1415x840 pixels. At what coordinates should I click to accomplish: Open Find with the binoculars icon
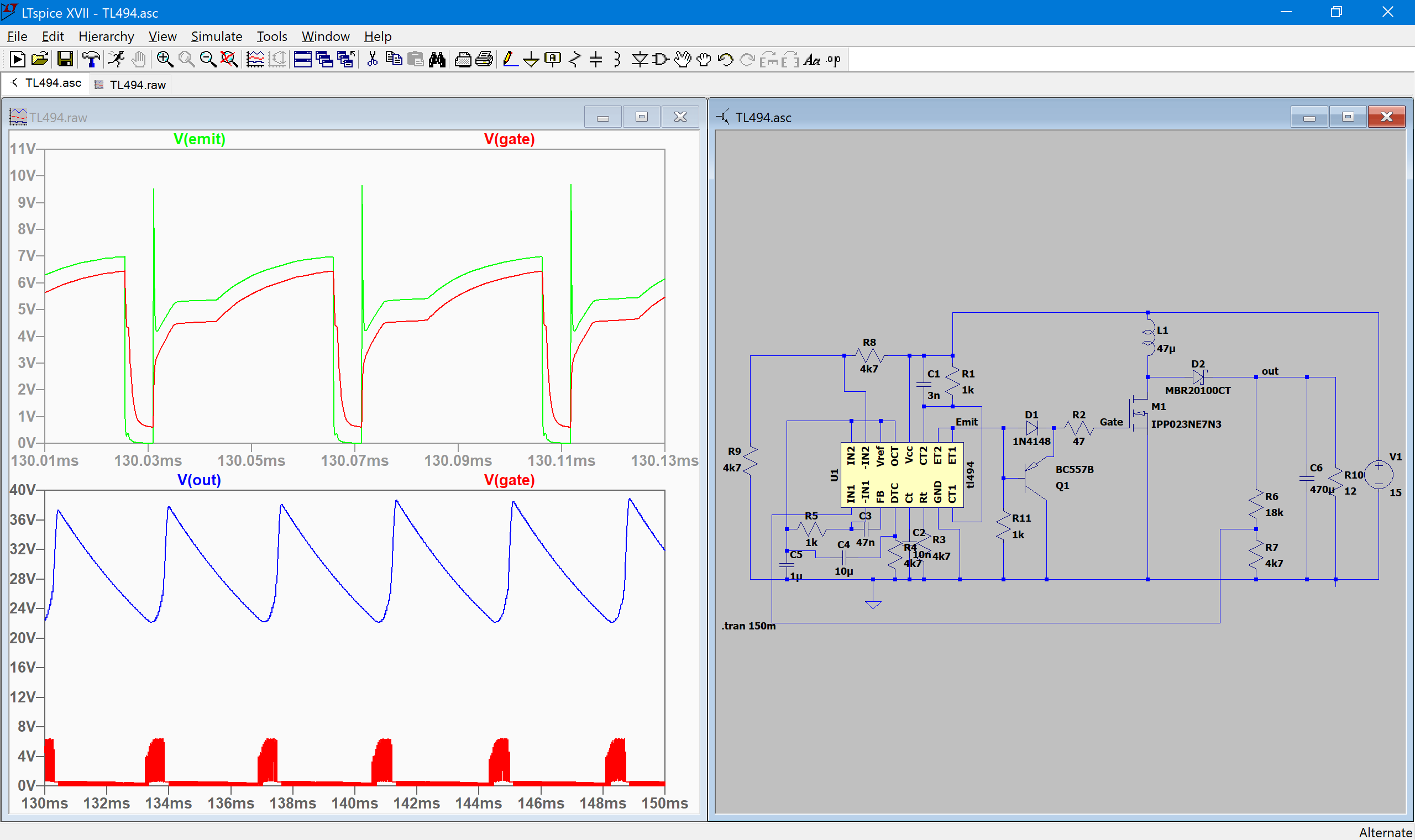point(437,60)
